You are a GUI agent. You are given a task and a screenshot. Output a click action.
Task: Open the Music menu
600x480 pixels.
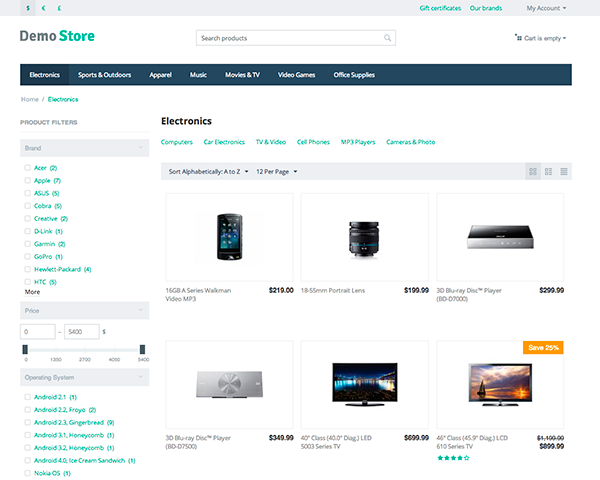(x=198, y=75)
